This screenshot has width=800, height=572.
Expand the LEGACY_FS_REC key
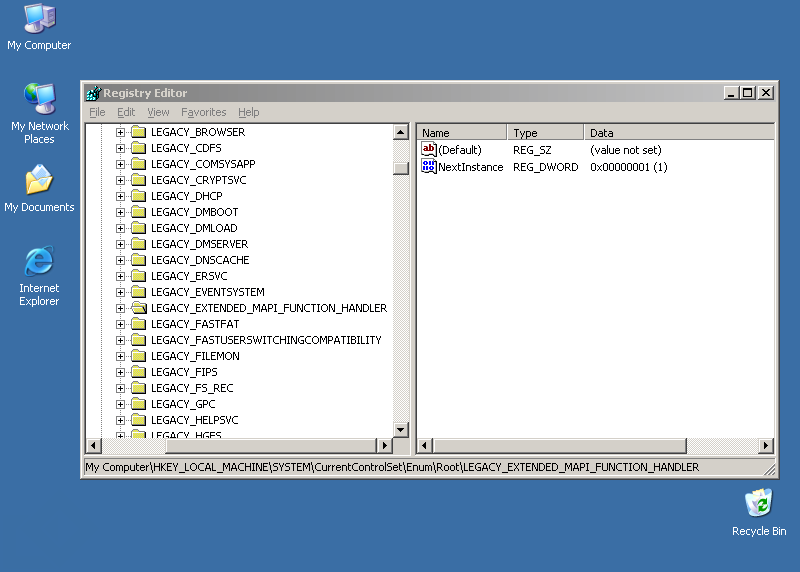pyautogui.click(x=120, y=388)
